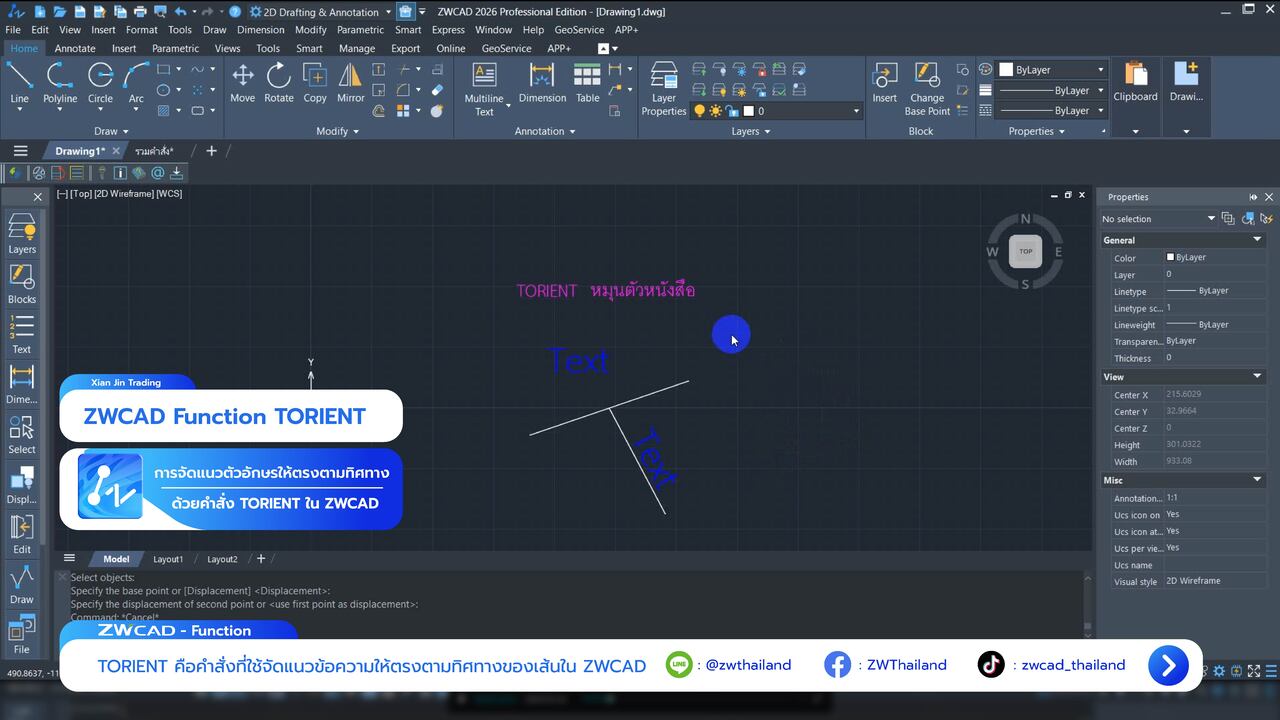
Task: Insert a Table from the Annotation panel
Action: click(588, 82)
